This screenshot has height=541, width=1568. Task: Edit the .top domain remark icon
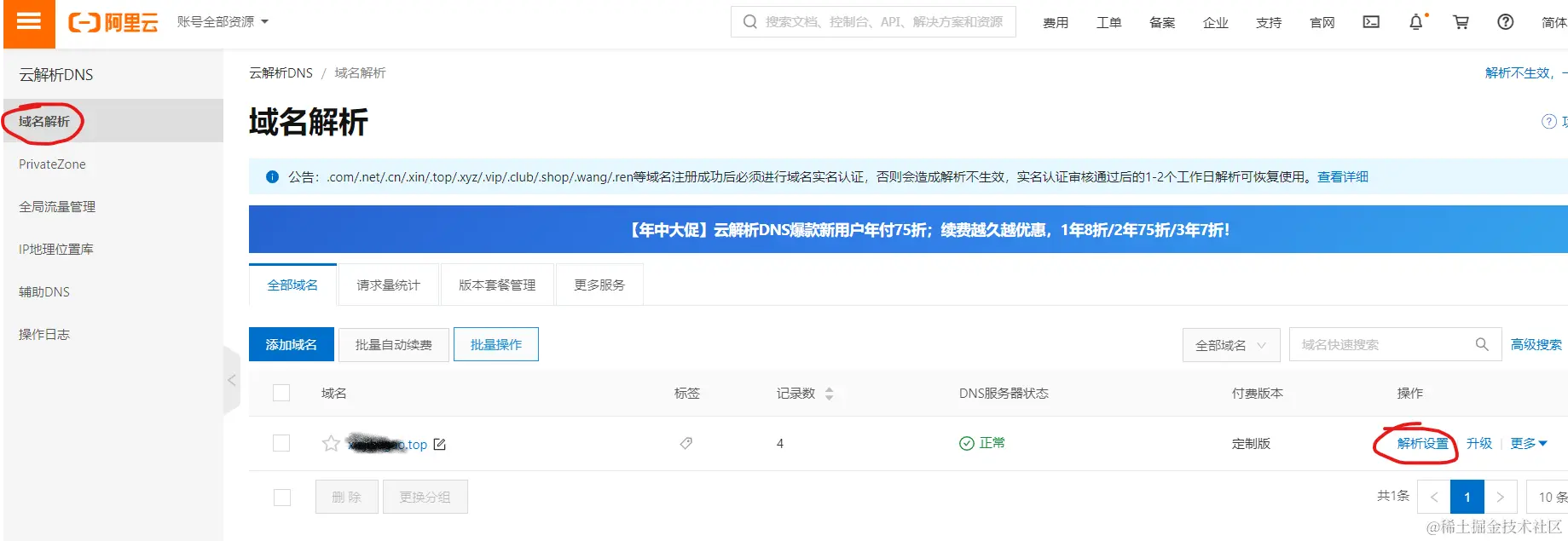point(440,444)
